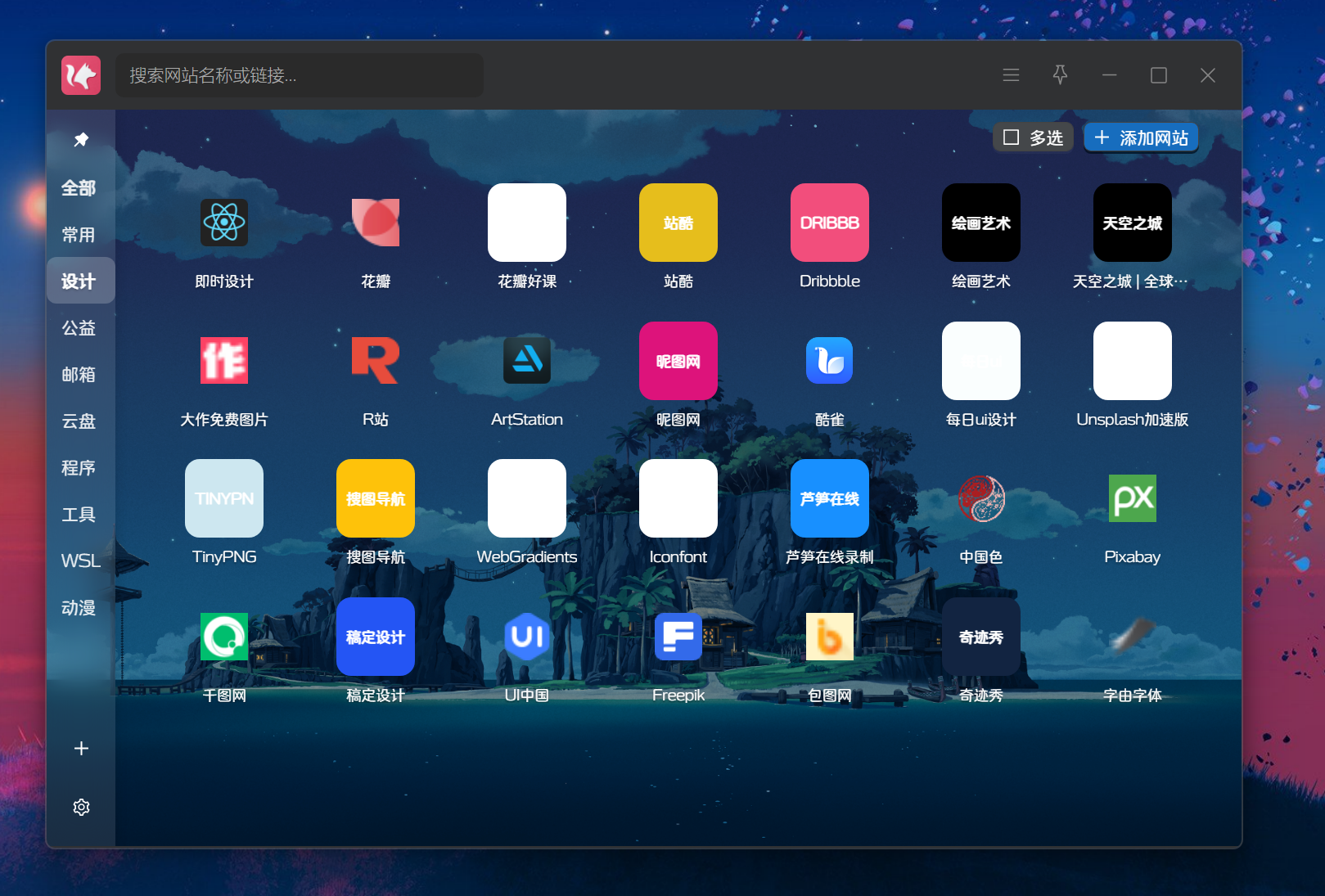The image size is (1325, 896).
Task: Focus the website search input field
Action: click(x=300, y=75)
